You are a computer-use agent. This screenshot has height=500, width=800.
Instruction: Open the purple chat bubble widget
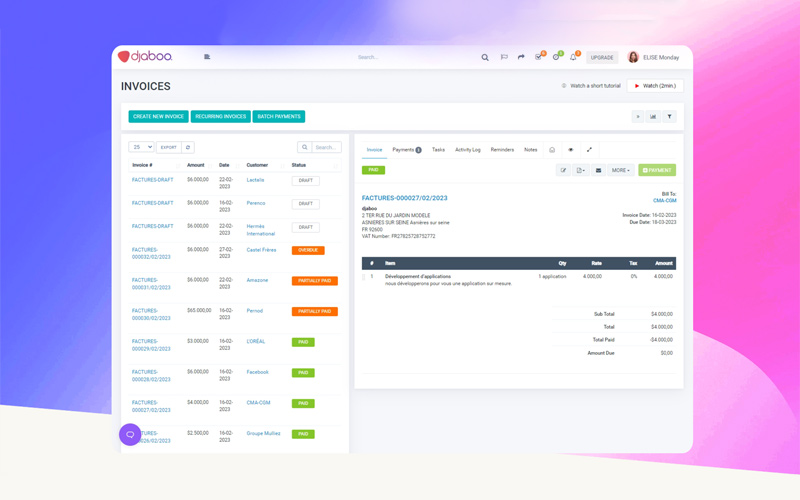(130, 435)
